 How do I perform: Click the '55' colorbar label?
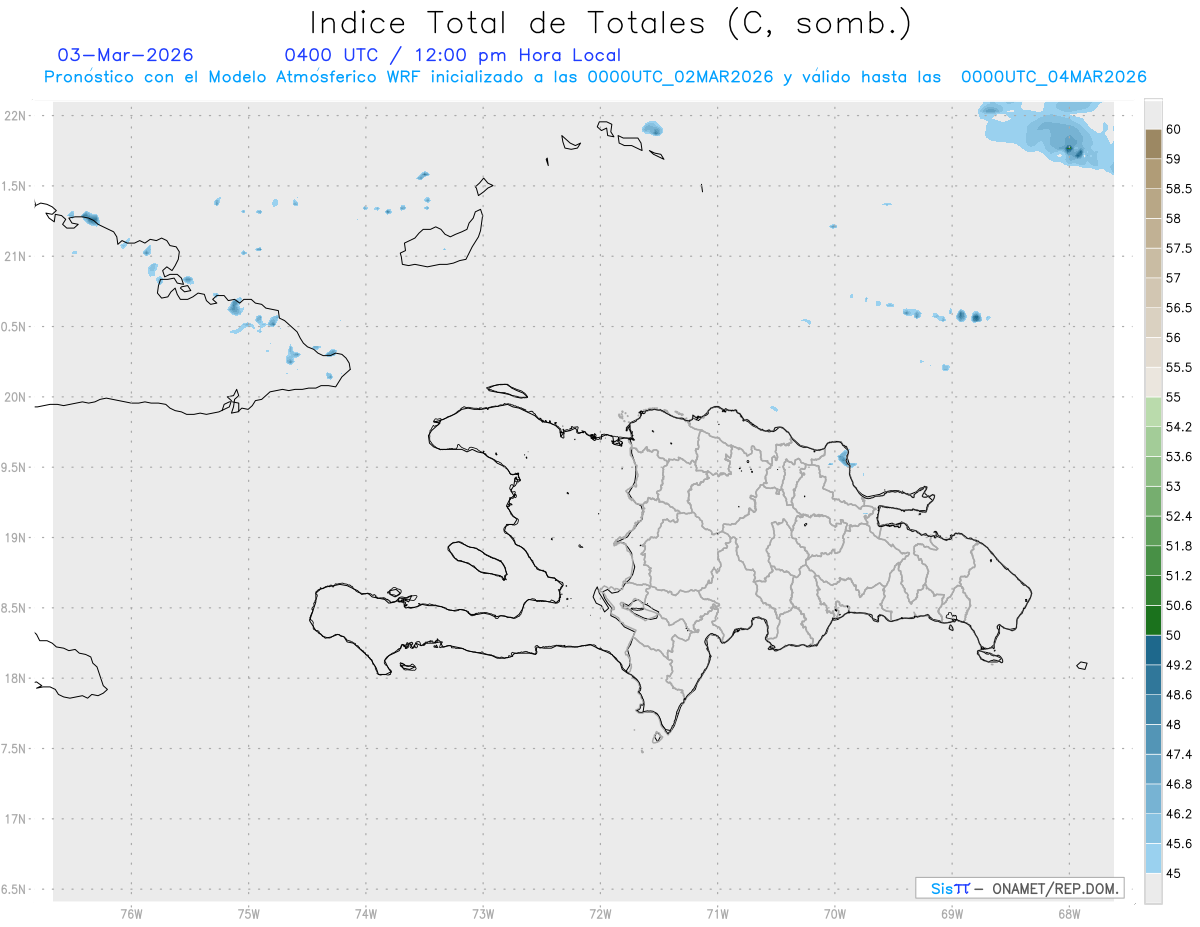tap(1173, 397)
